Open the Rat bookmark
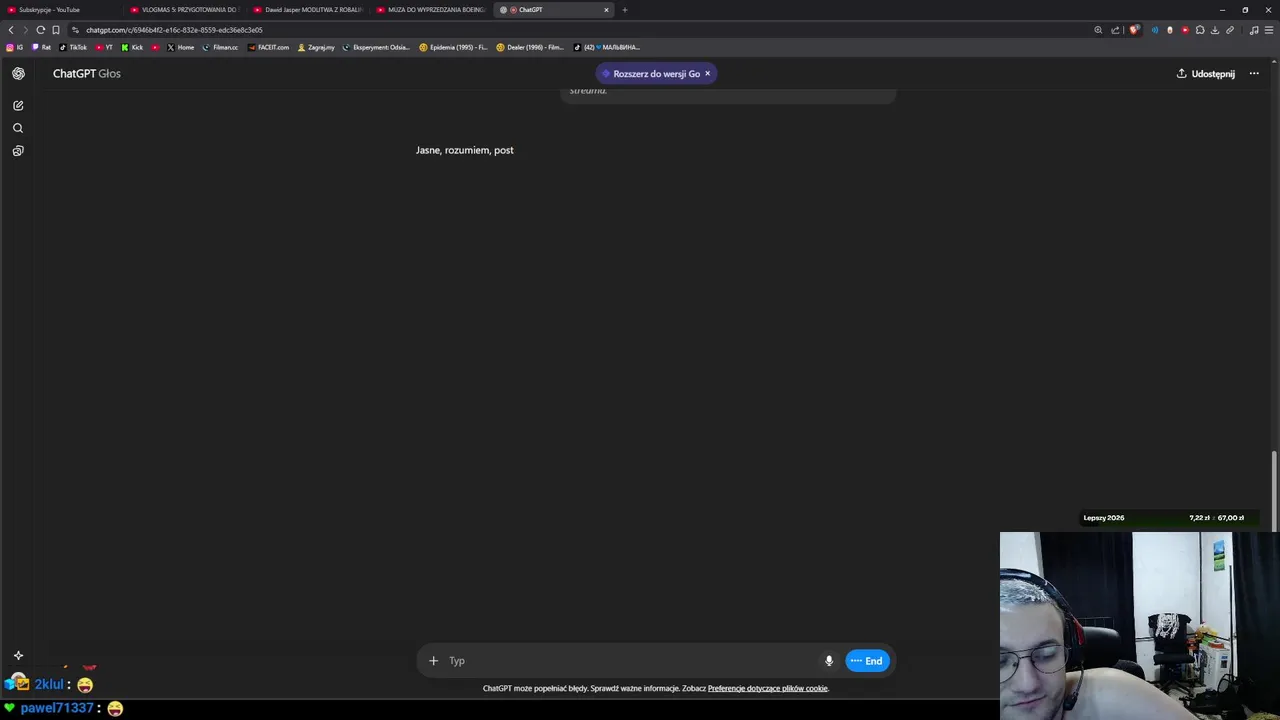 click(x=42, y=47)
